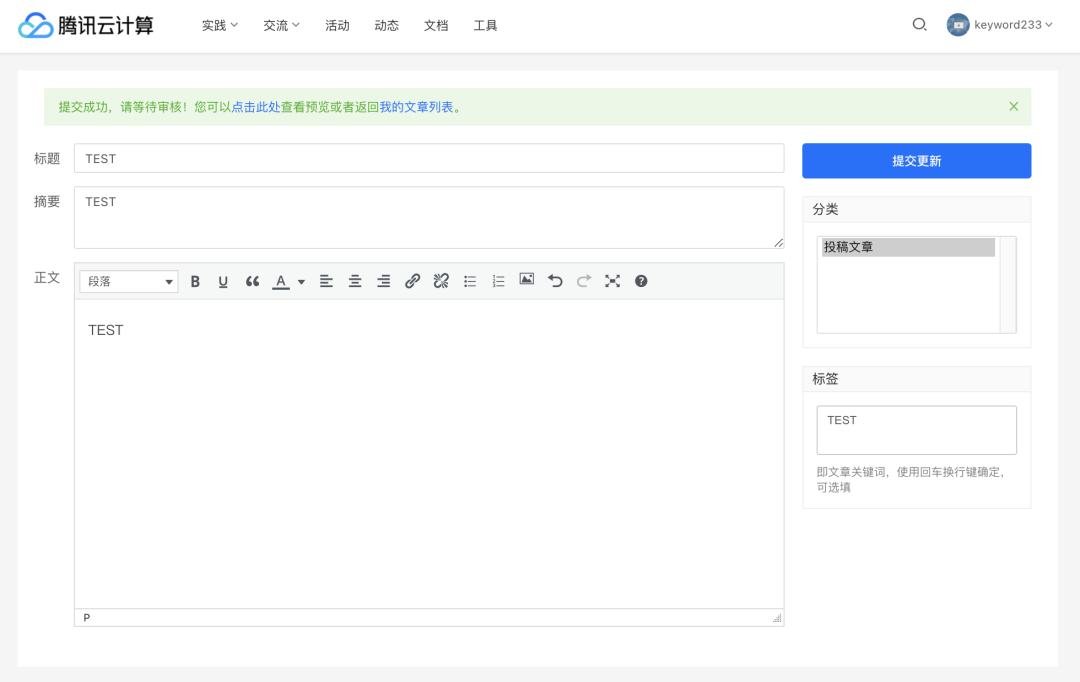
Task: Align text right
Action: 384,281
